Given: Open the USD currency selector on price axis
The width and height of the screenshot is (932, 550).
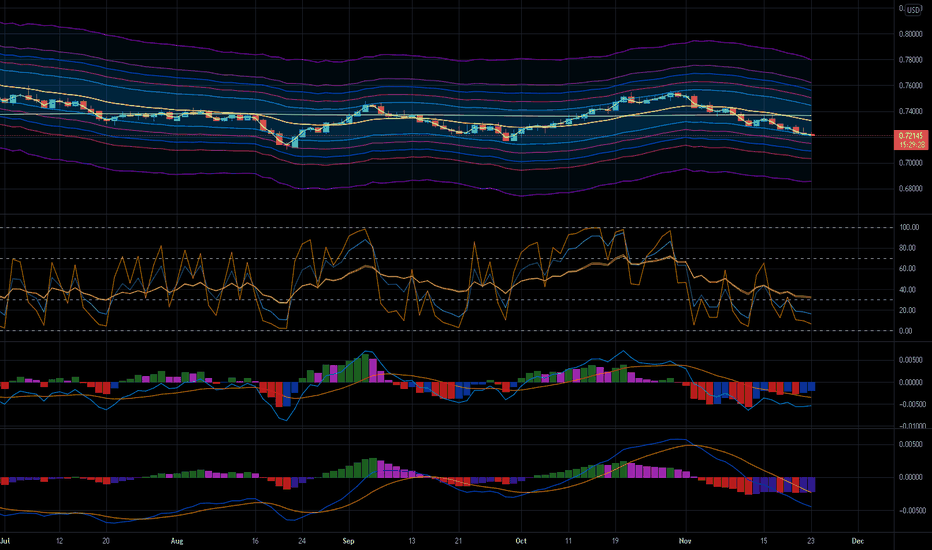Looking at the screenshot, I should click(913, 10).
